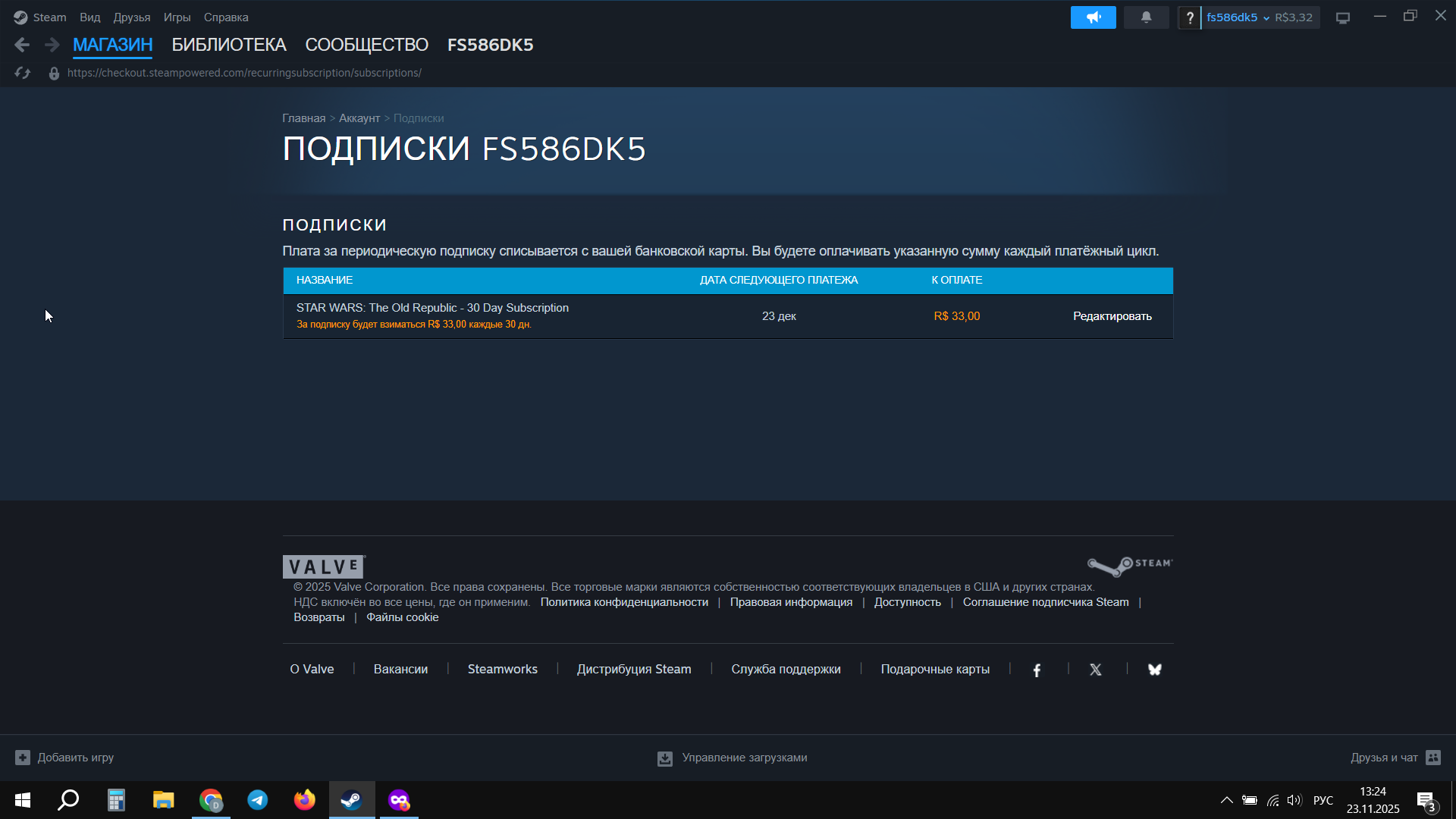The image size is (1456, 819).
Task: Open Big Picture mode monitor icon
Action: click(x=1343, y=17)
